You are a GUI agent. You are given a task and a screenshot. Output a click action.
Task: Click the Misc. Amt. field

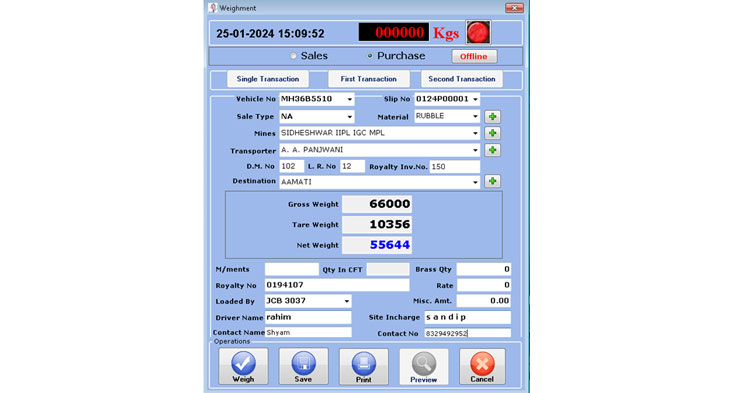[484, 301]
